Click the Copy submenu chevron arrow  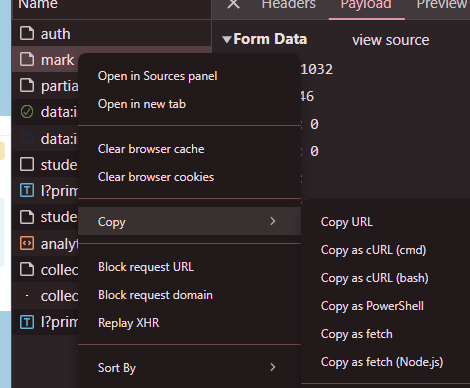(273, 221)
